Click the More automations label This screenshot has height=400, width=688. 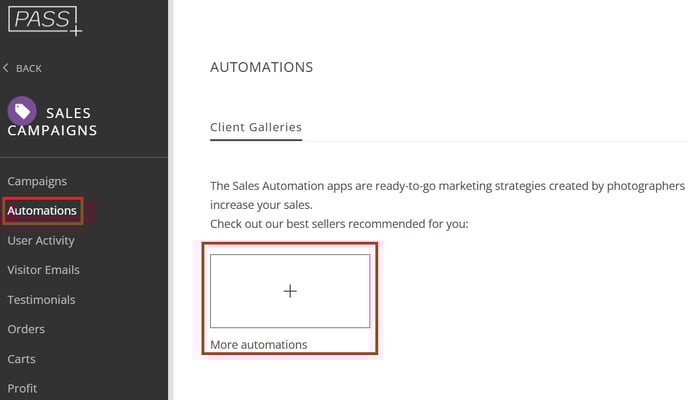click(x=258, y=345)
